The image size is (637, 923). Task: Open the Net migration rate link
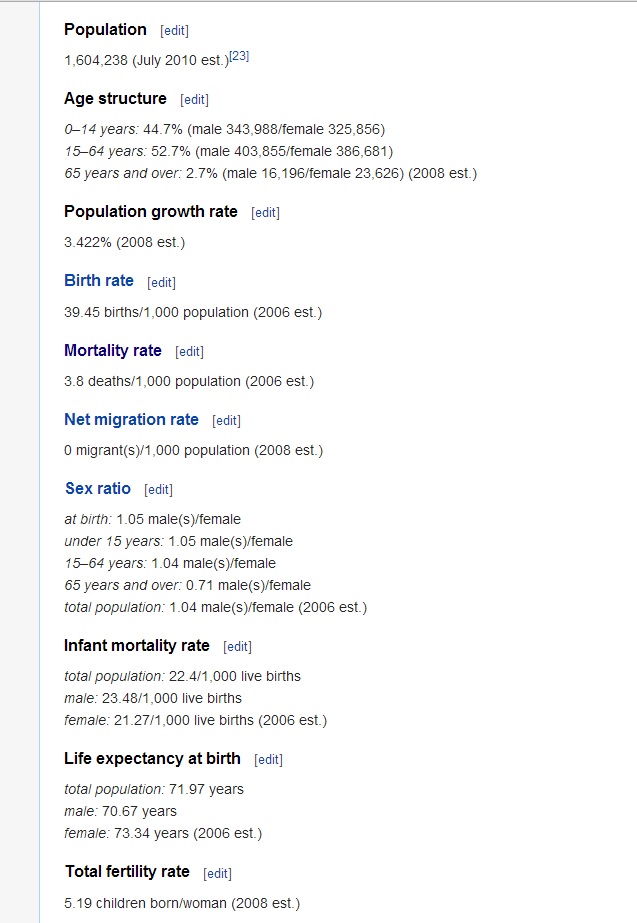(x=131, y=419)
